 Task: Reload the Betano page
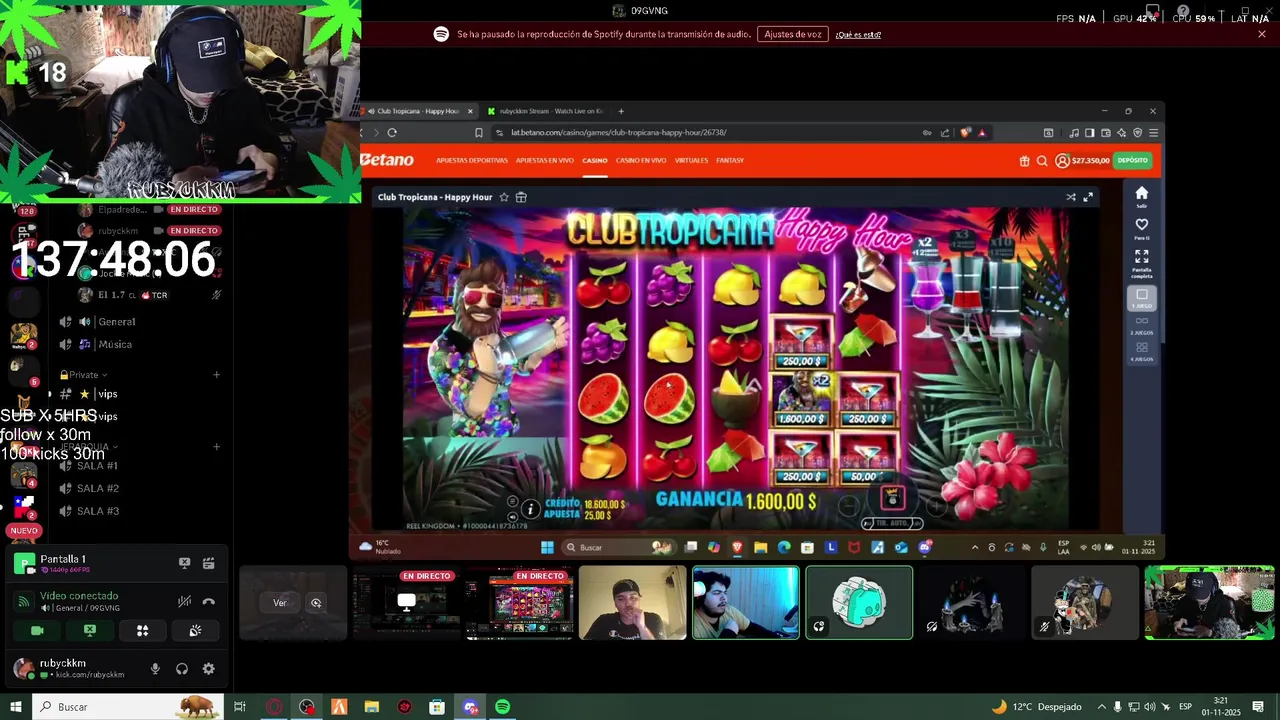[392, 132]
